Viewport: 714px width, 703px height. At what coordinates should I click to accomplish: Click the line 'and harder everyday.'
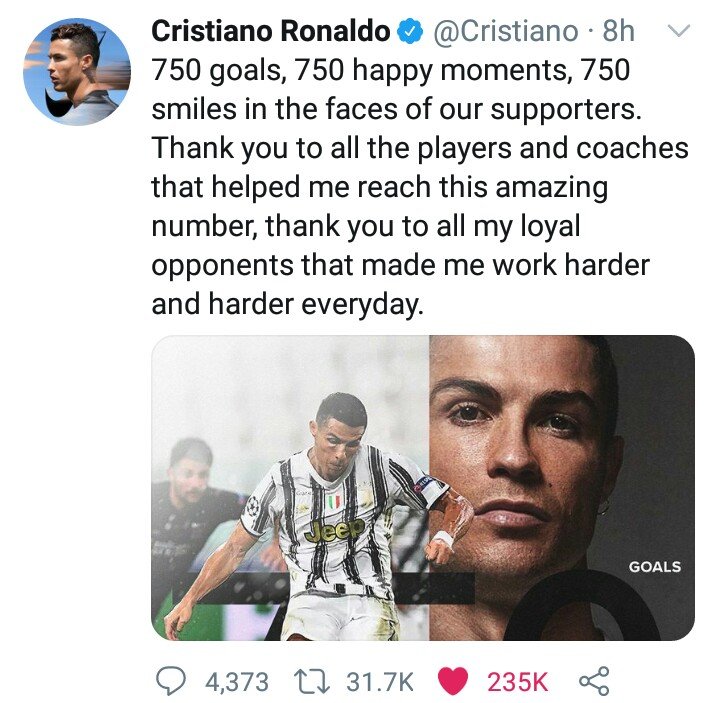(x=287, y=304)
